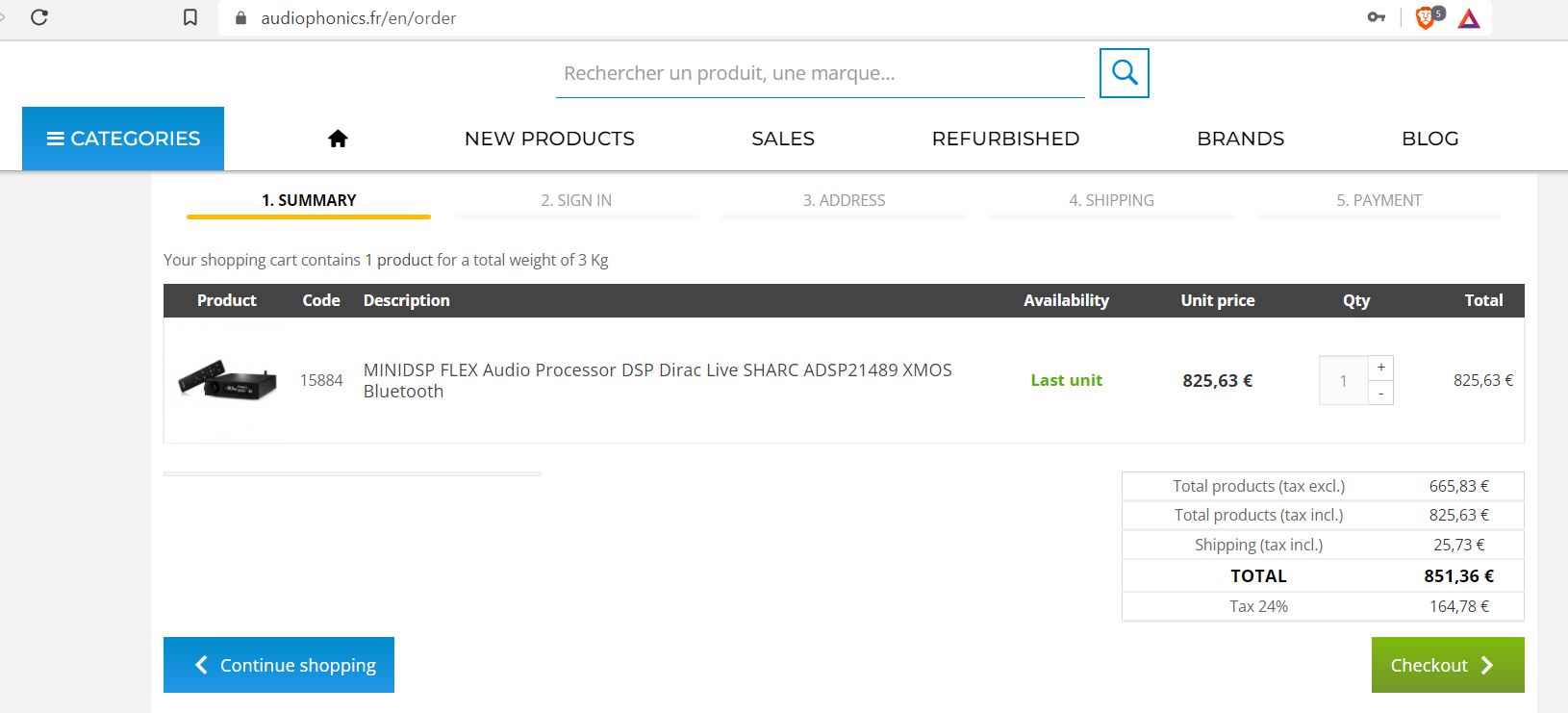Visit the BLOG link
The width and height of the screenshot is (1568, 713).
click(1430, 139)
